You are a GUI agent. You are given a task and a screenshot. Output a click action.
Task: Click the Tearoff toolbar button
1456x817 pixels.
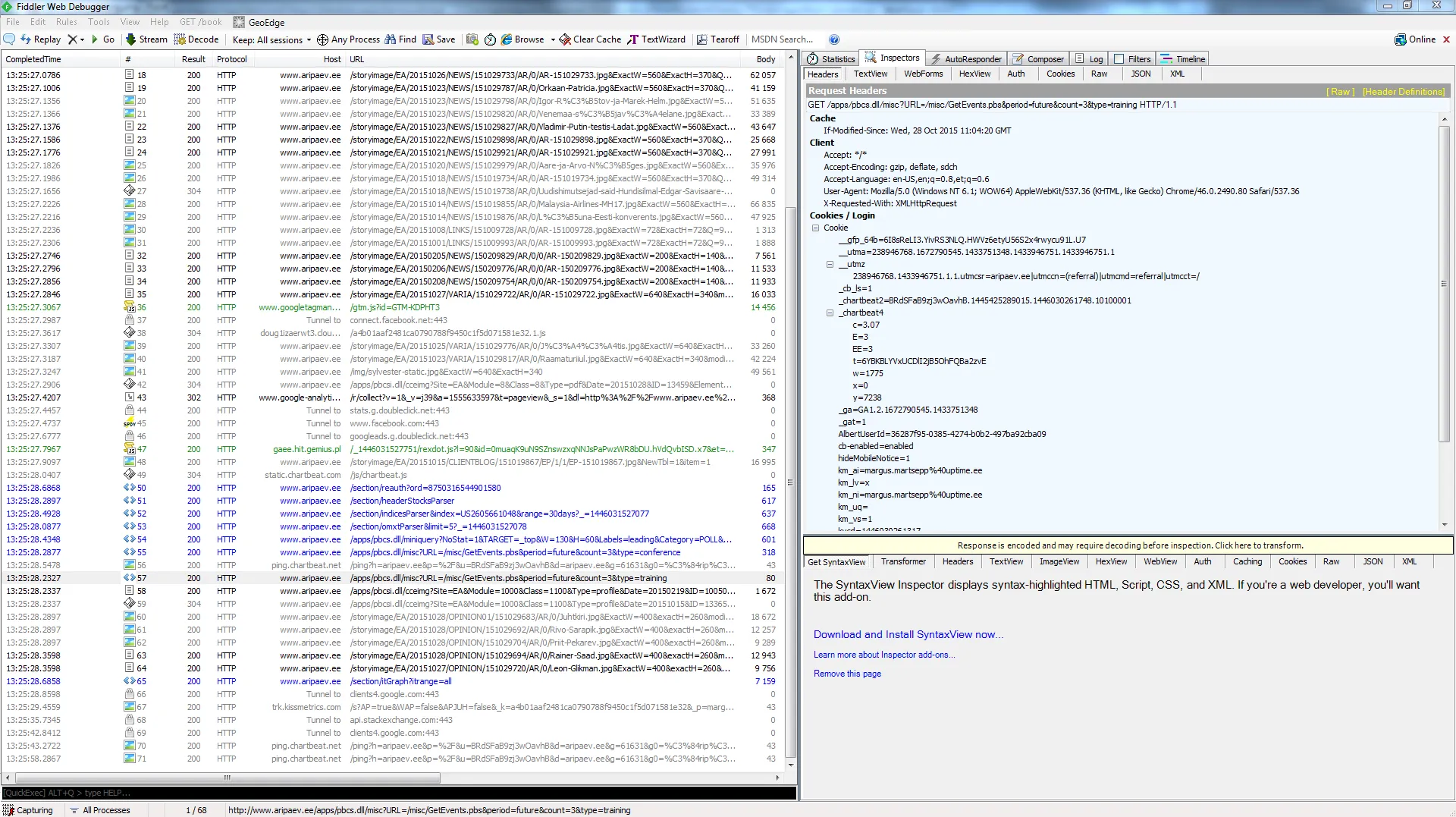[x=717, y=39]
